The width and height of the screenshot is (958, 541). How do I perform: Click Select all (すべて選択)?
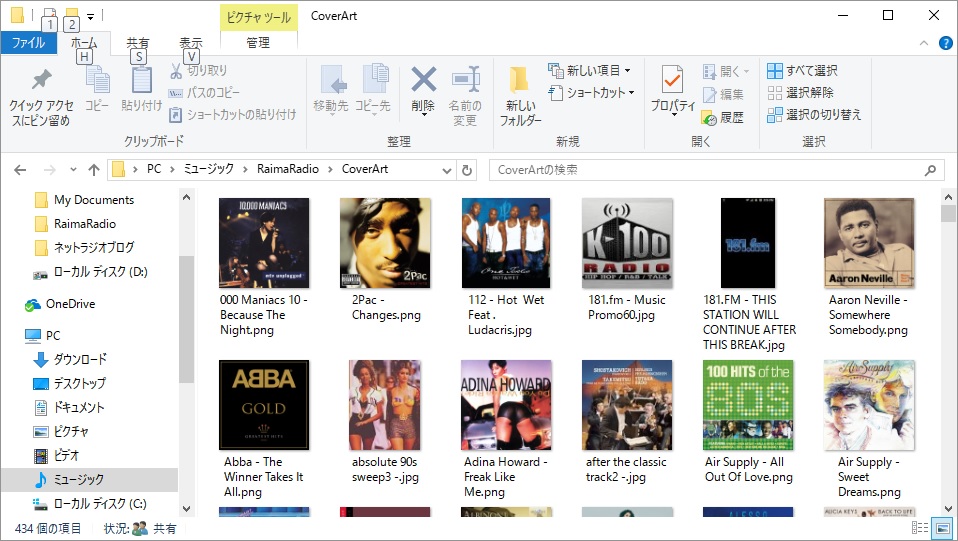[x=802, y=71]
